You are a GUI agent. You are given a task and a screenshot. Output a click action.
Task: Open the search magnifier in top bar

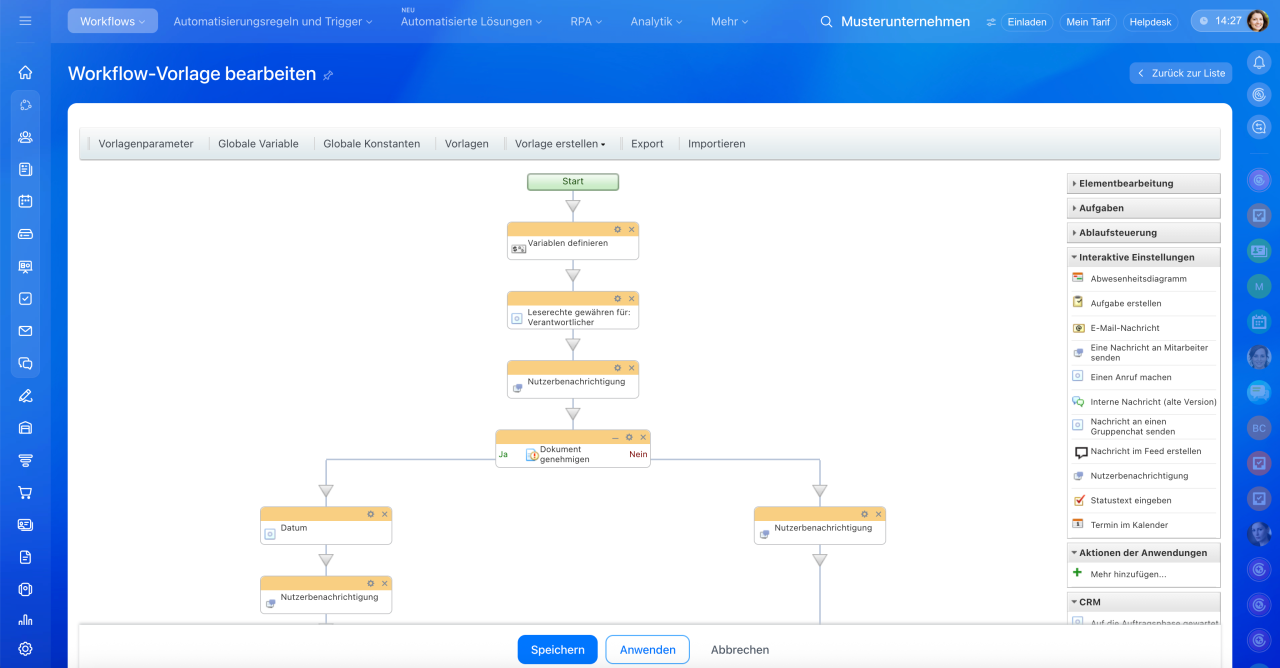(826, 21)
